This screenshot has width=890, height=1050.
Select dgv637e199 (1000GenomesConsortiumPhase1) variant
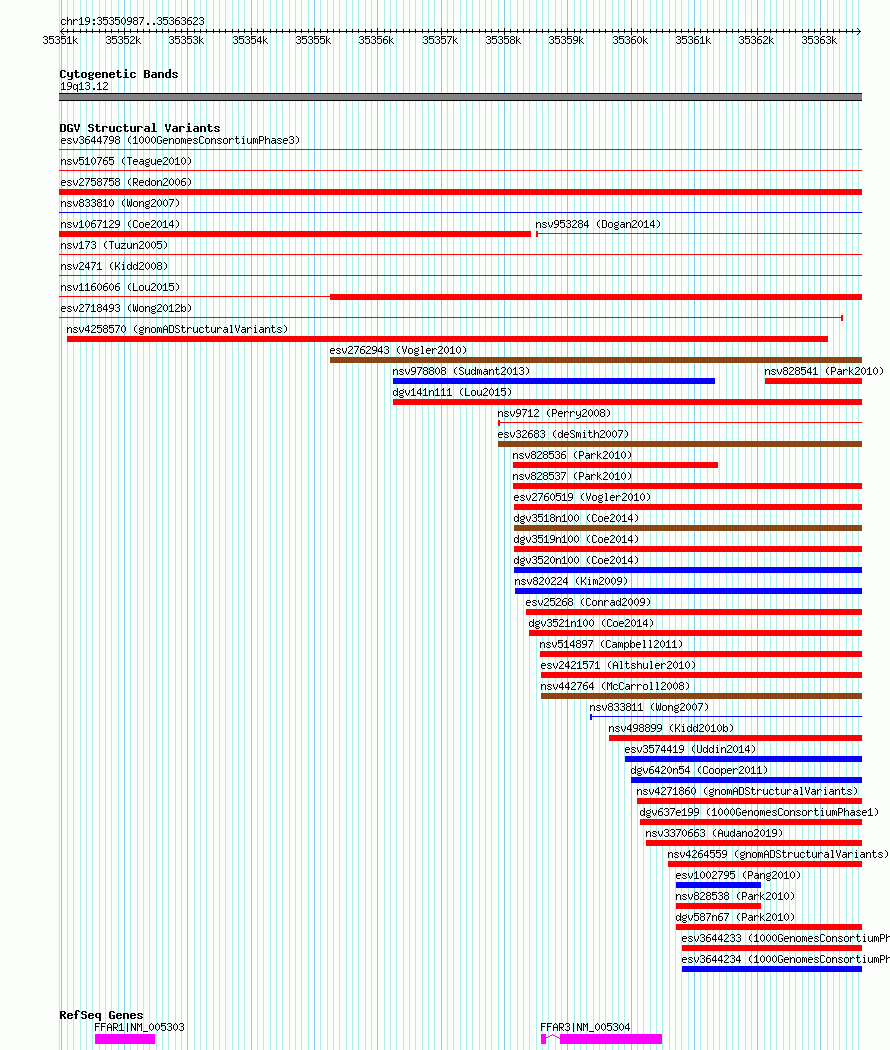click(x=759, y=812)
